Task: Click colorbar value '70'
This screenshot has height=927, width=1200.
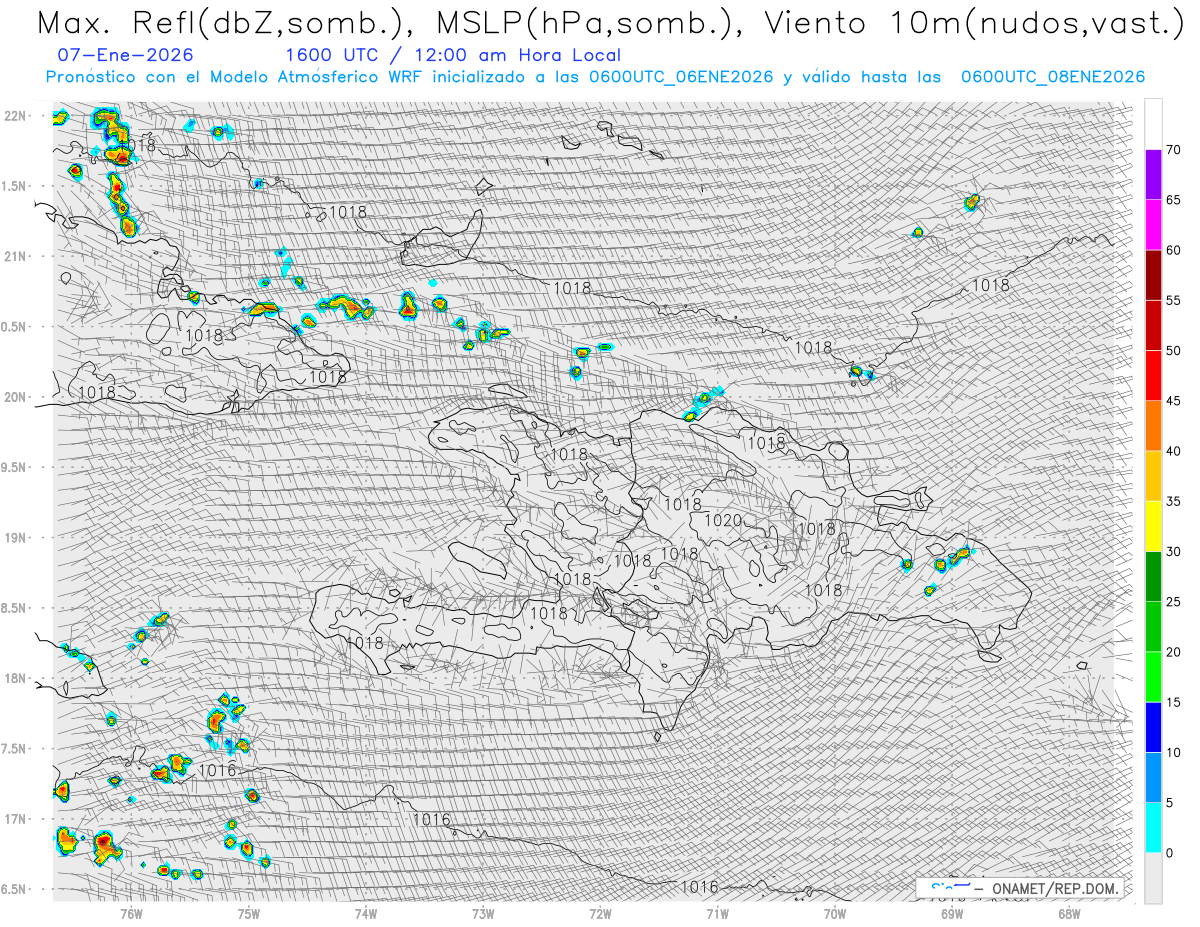Action: 1173,150
